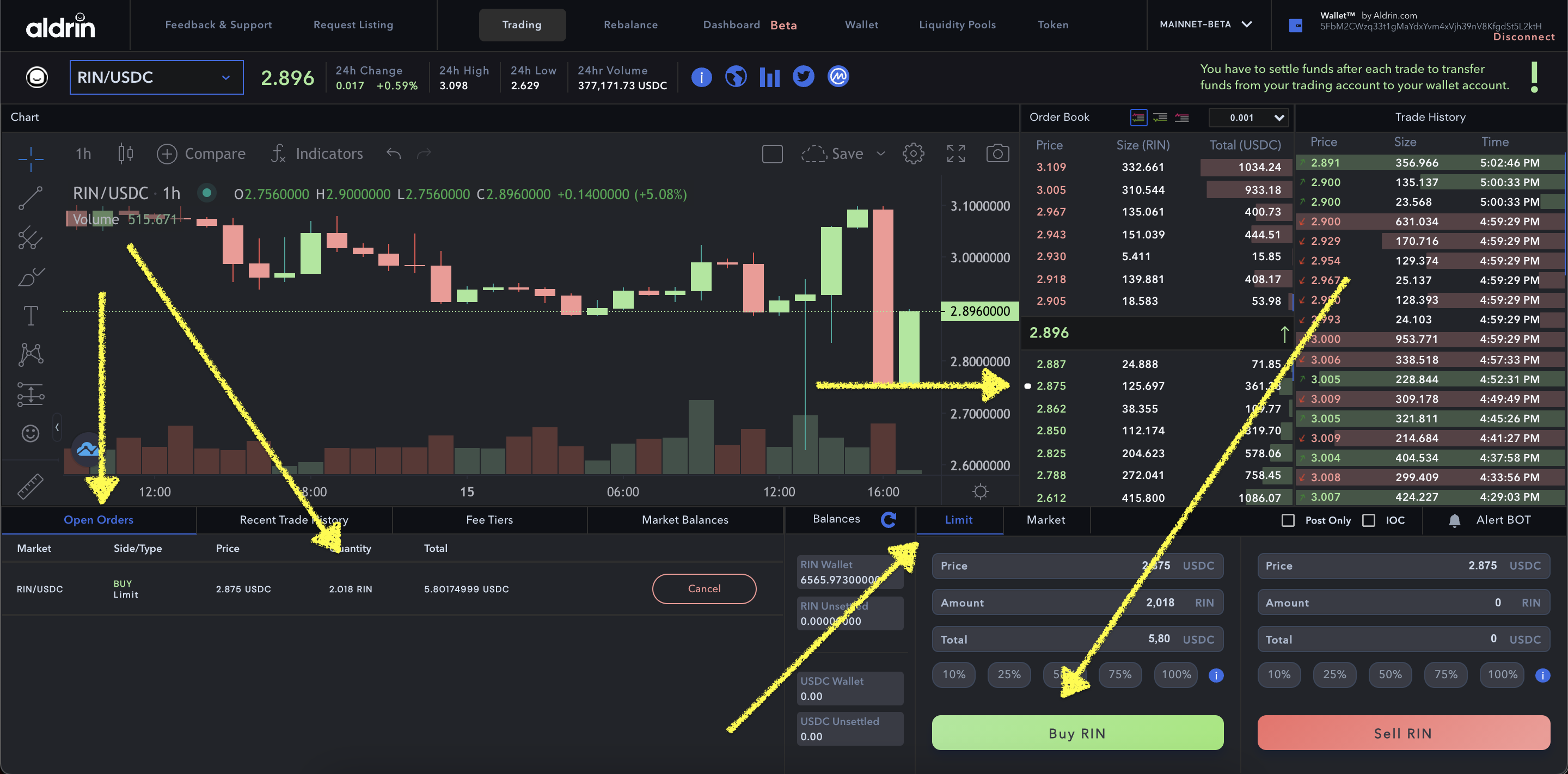Open the emoji icons tool
This screenshot has width=1568, height=774.
point(30,433)
